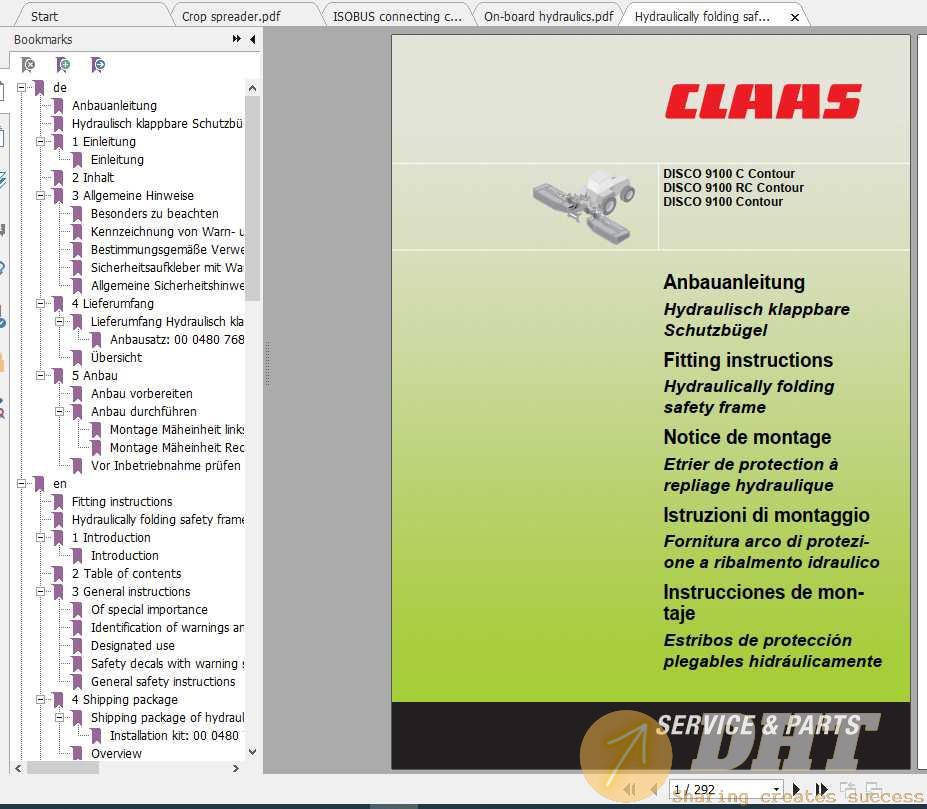The width and height of the screenshot is (927, 809).
Task: Open 'Montage Mäheinheit Rec' bookmark
Action: (x=177, y=448)
